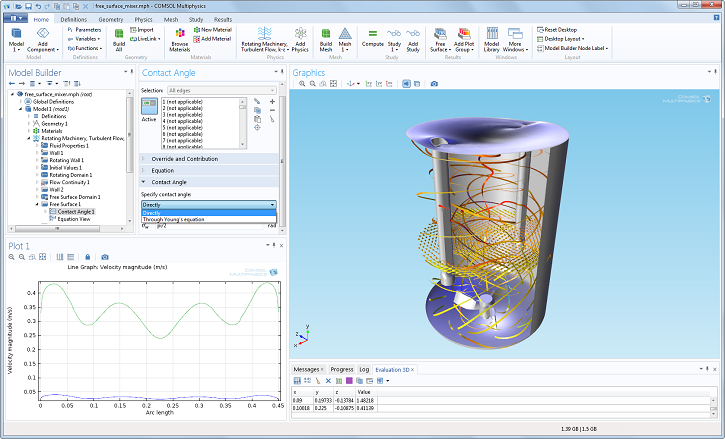Collapse the Free Surface 1 node
Viewport: 725px width, 439px height.
(x=37, y=204)
